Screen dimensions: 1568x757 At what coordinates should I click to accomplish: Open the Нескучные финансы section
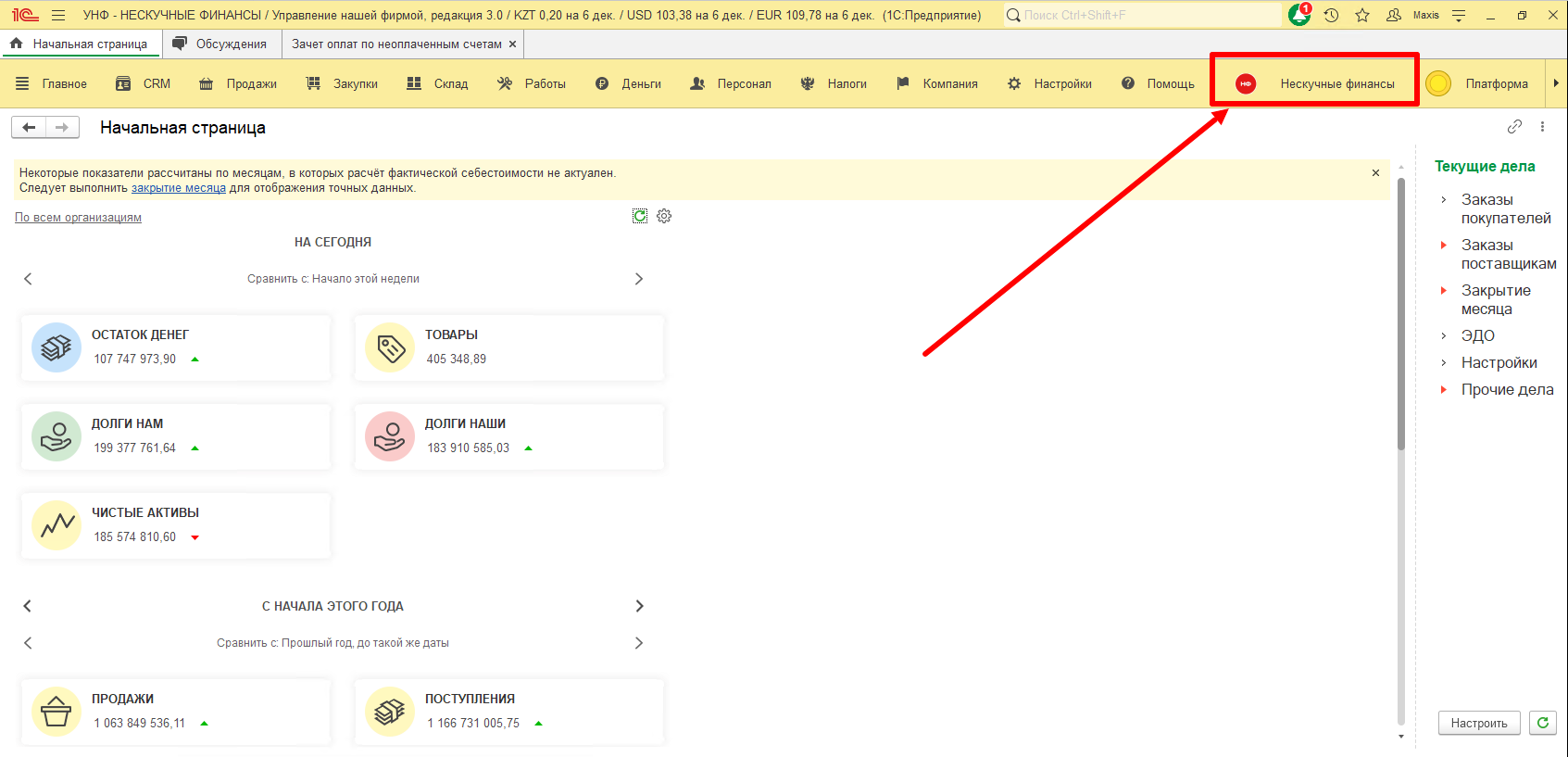(x=1315, y=83)
